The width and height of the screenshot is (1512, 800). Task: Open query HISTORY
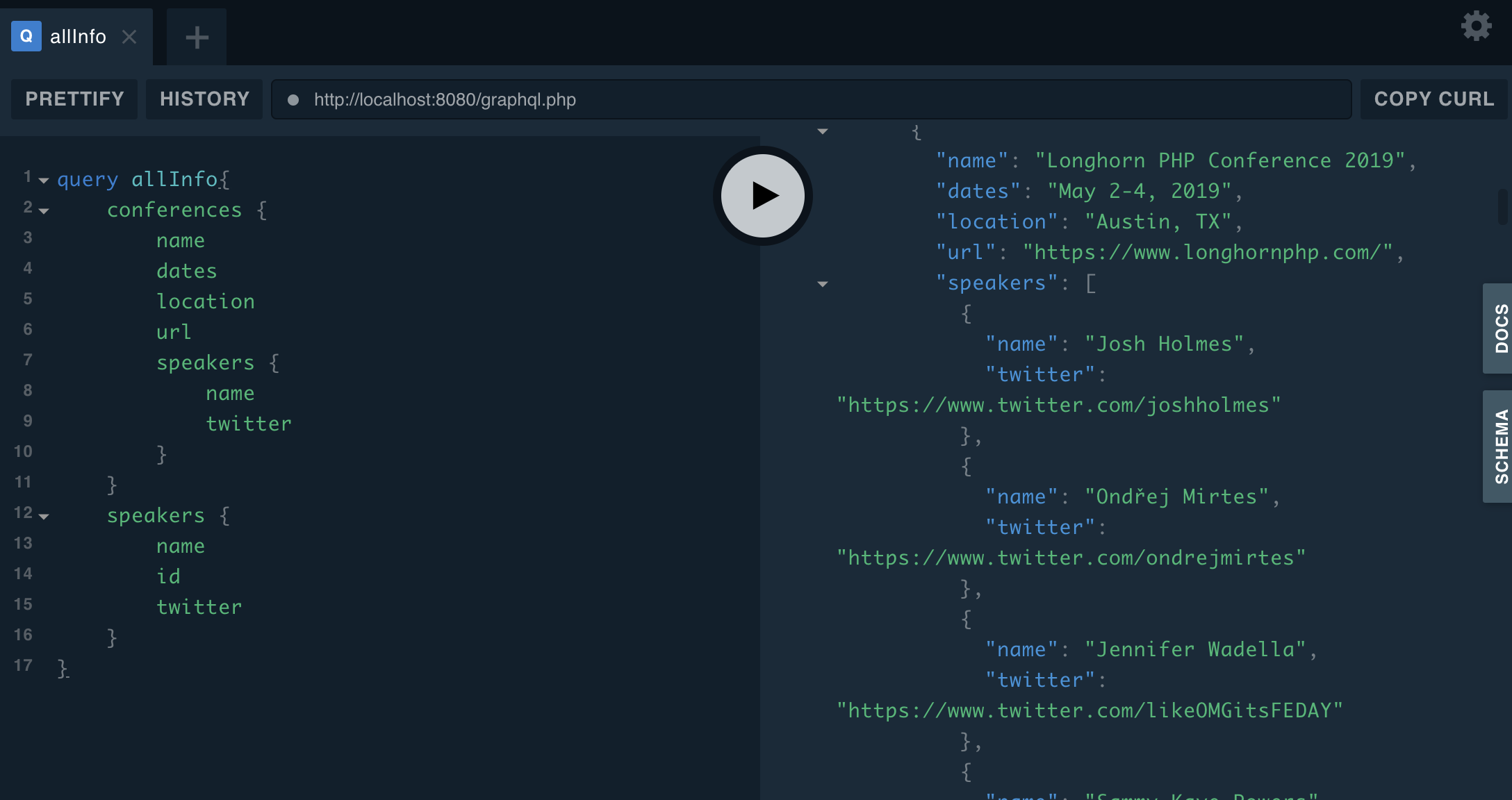point(204,99)
